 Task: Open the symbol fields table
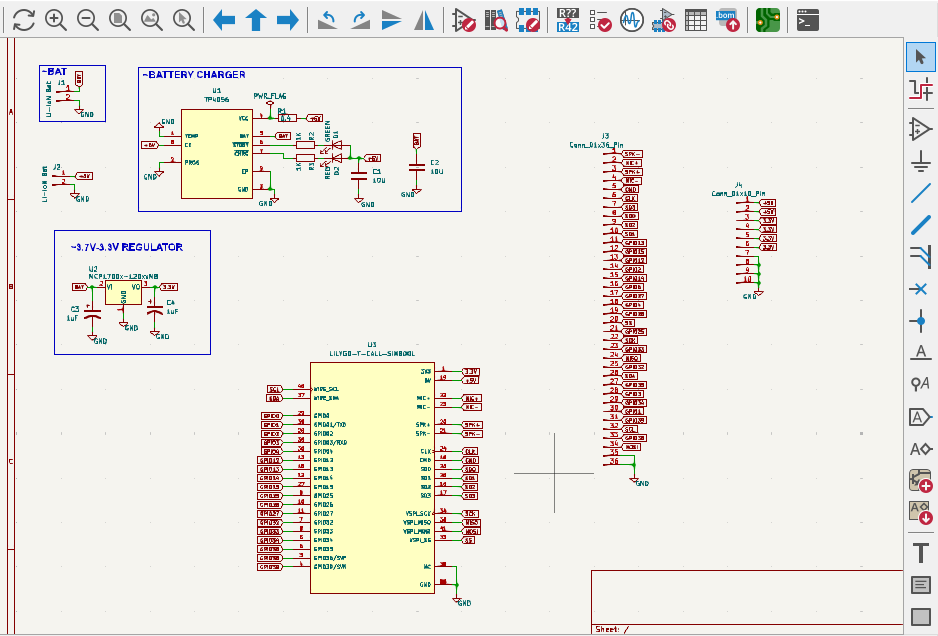tap(695, 19)
